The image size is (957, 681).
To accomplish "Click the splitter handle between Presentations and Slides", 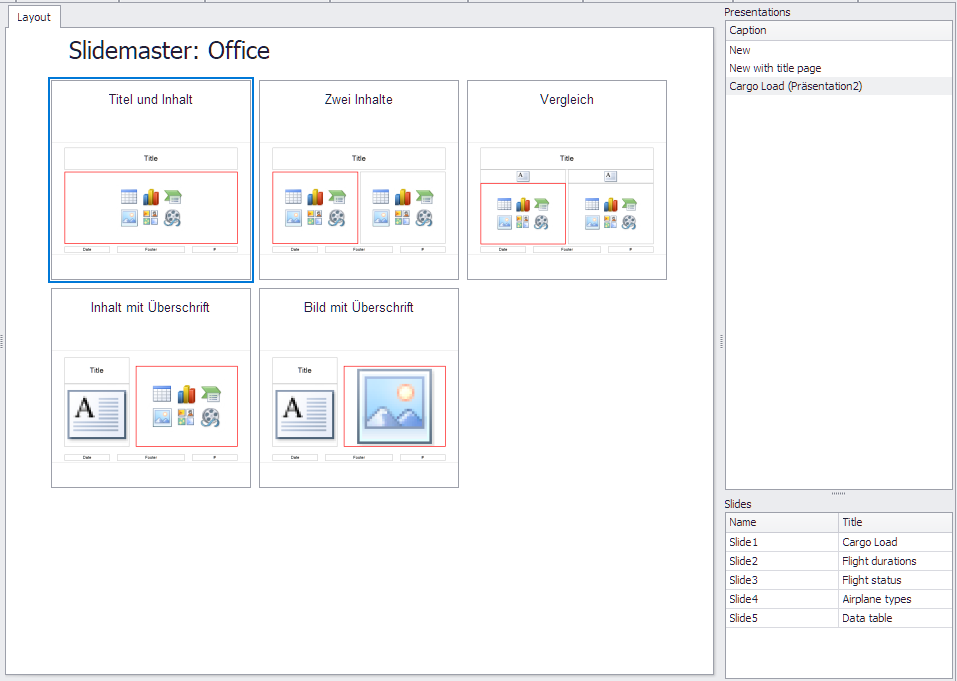I will pos(838,493).
